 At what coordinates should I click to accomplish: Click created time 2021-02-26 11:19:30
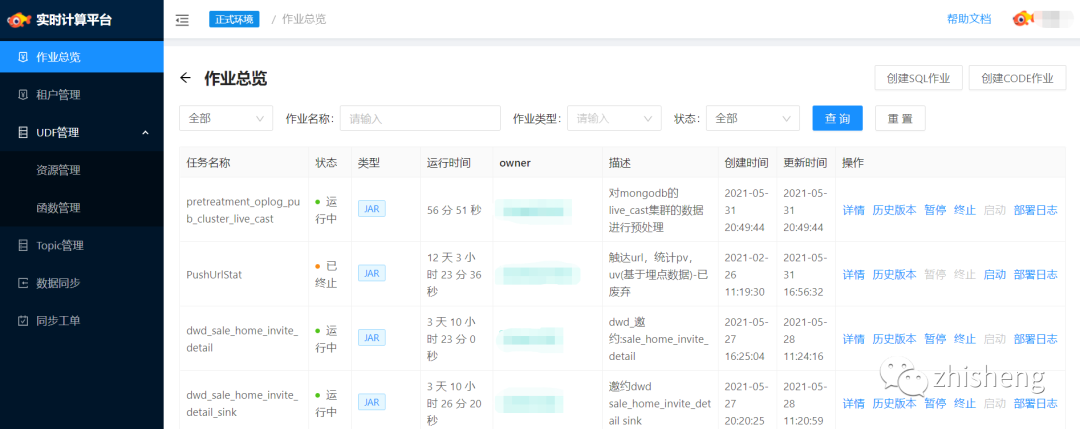point(745,274)
